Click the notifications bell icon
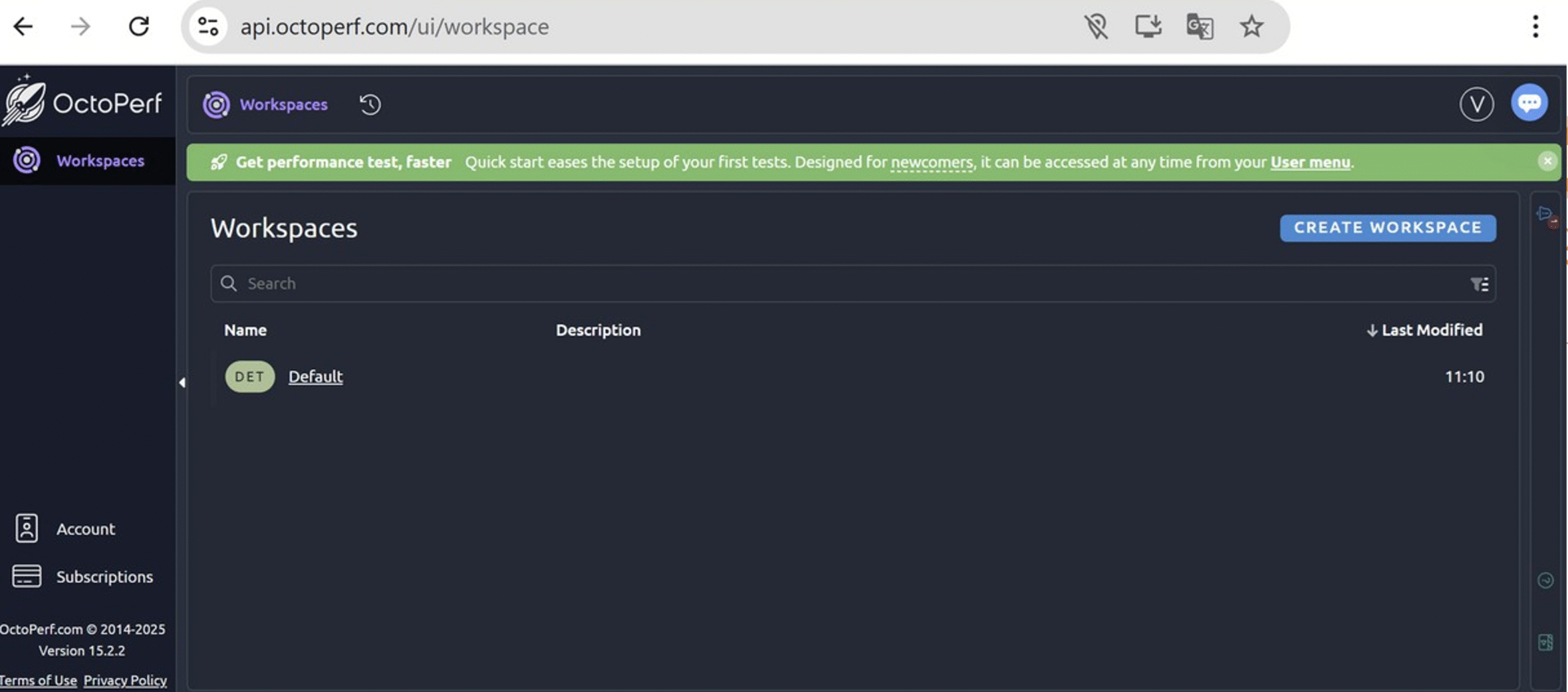Screen dimensions: 1568x692 [1545, 215]
